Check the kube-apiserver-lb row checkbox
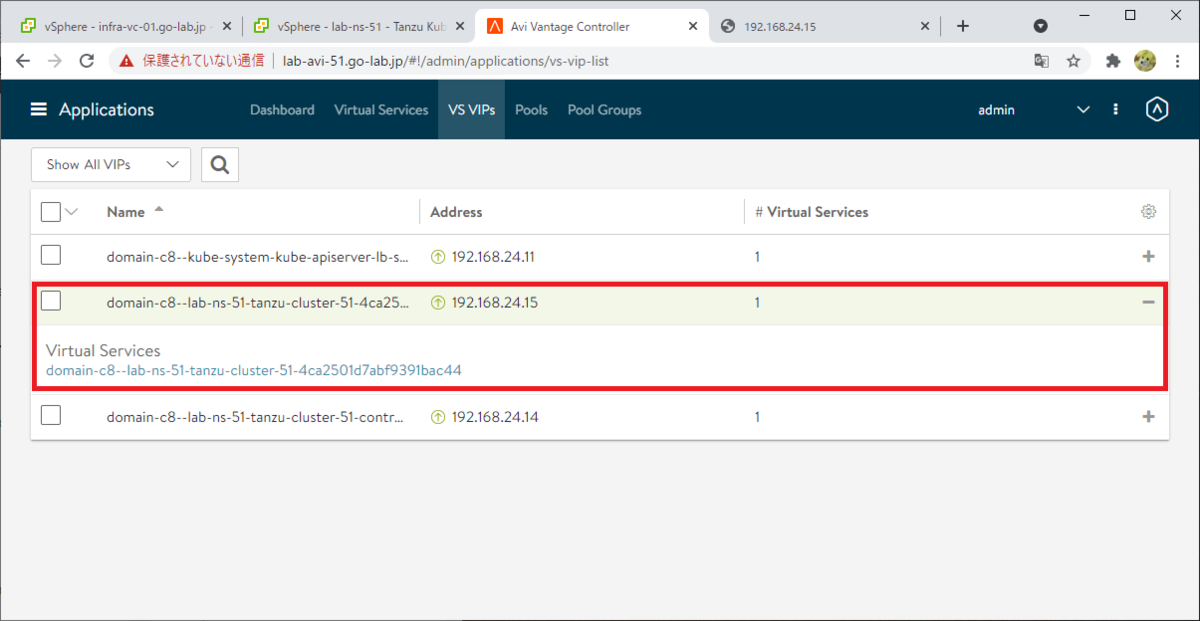 (51, 256)
